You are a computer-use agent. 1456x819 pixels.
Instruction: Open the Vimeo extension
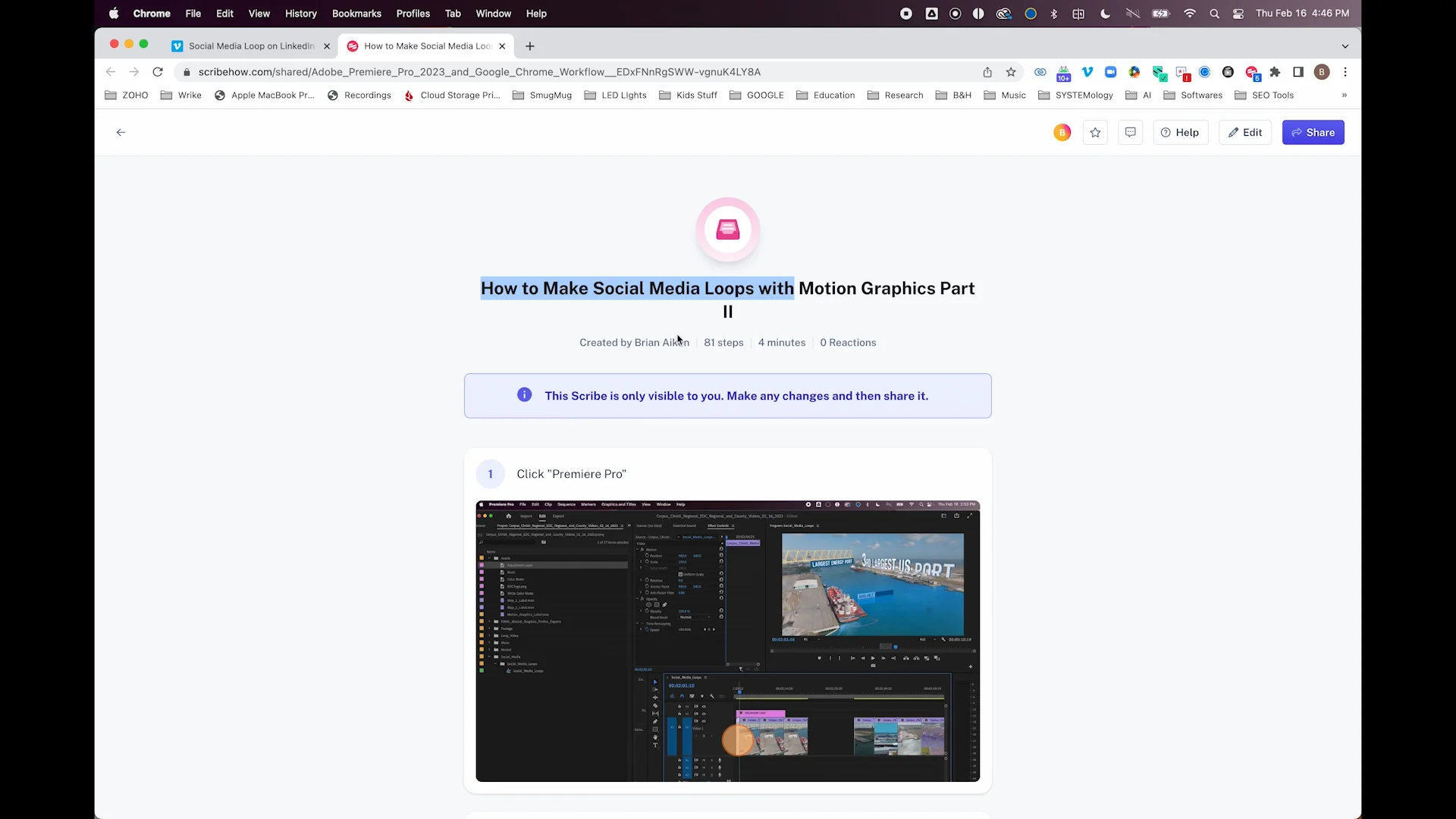point(1087,72)
